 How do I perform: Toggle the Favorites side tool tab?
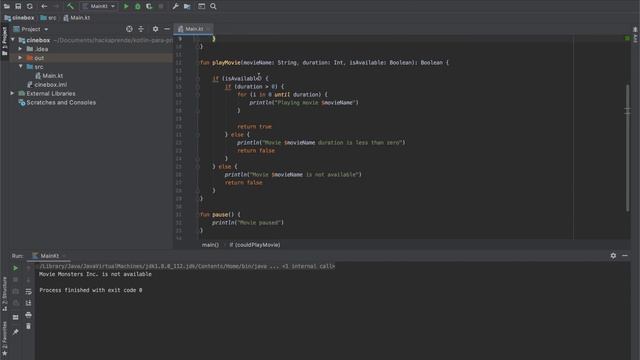(x=4, y=338)
